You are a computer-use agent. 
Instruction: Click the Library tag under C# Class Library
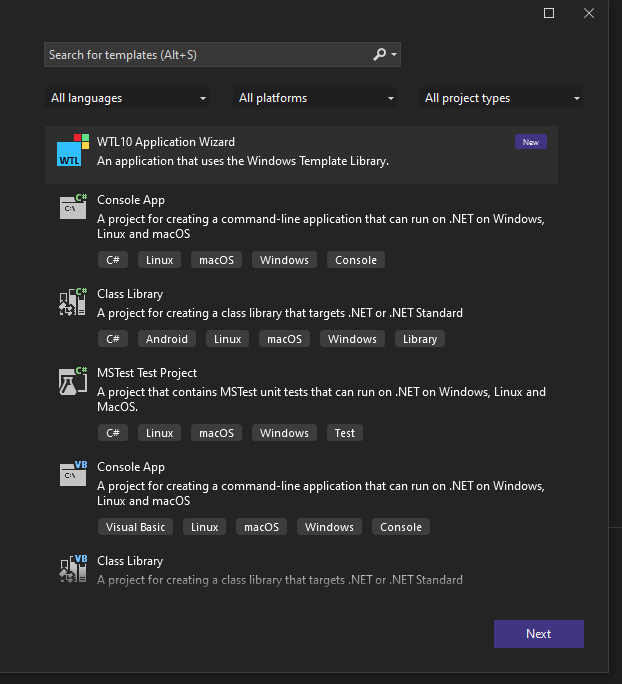(420, 339)
